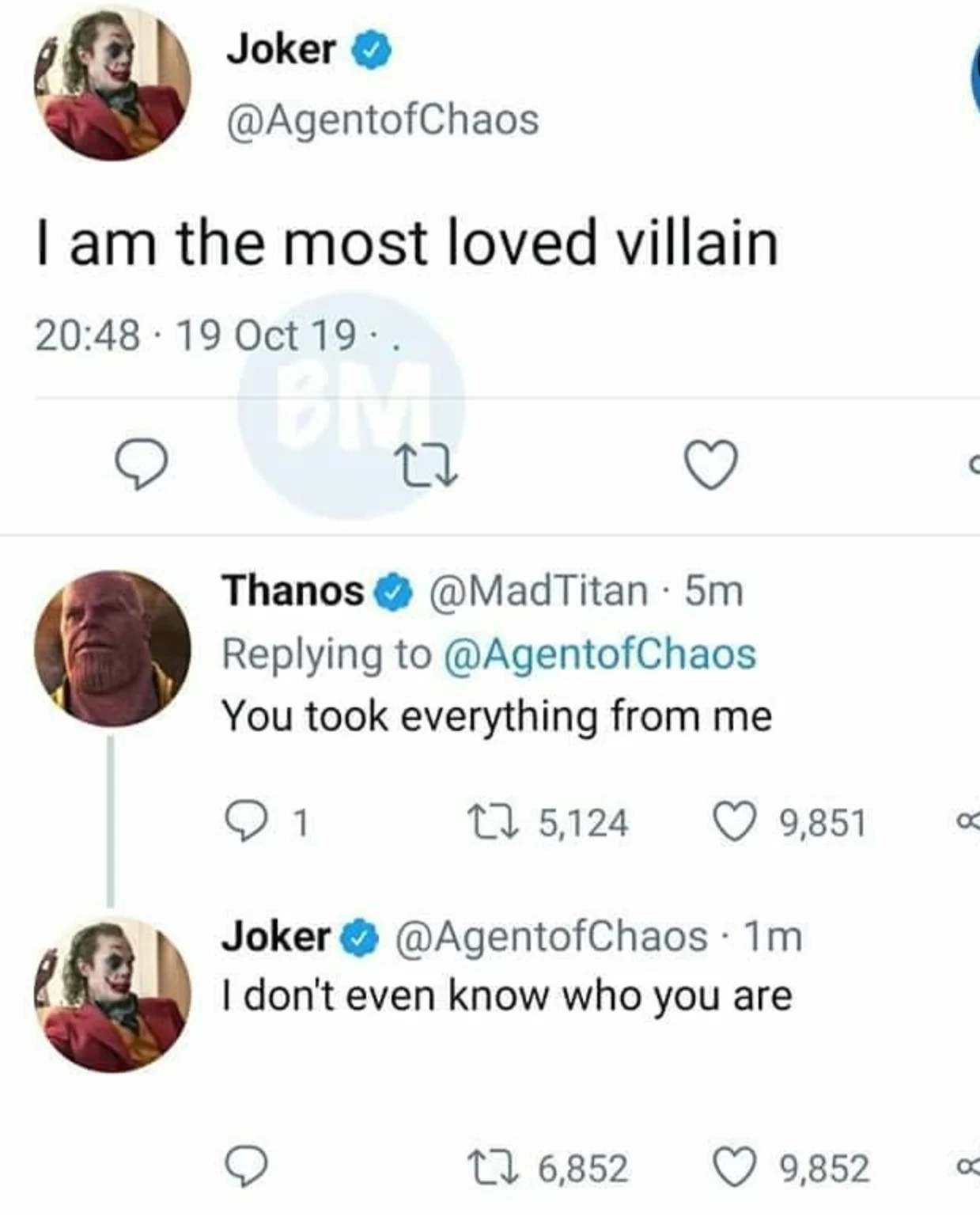The height and width of the screenshot is (1232, 980).
Task: Like Joker's reply with 9,852 likes
Action: click(734, 1167)
